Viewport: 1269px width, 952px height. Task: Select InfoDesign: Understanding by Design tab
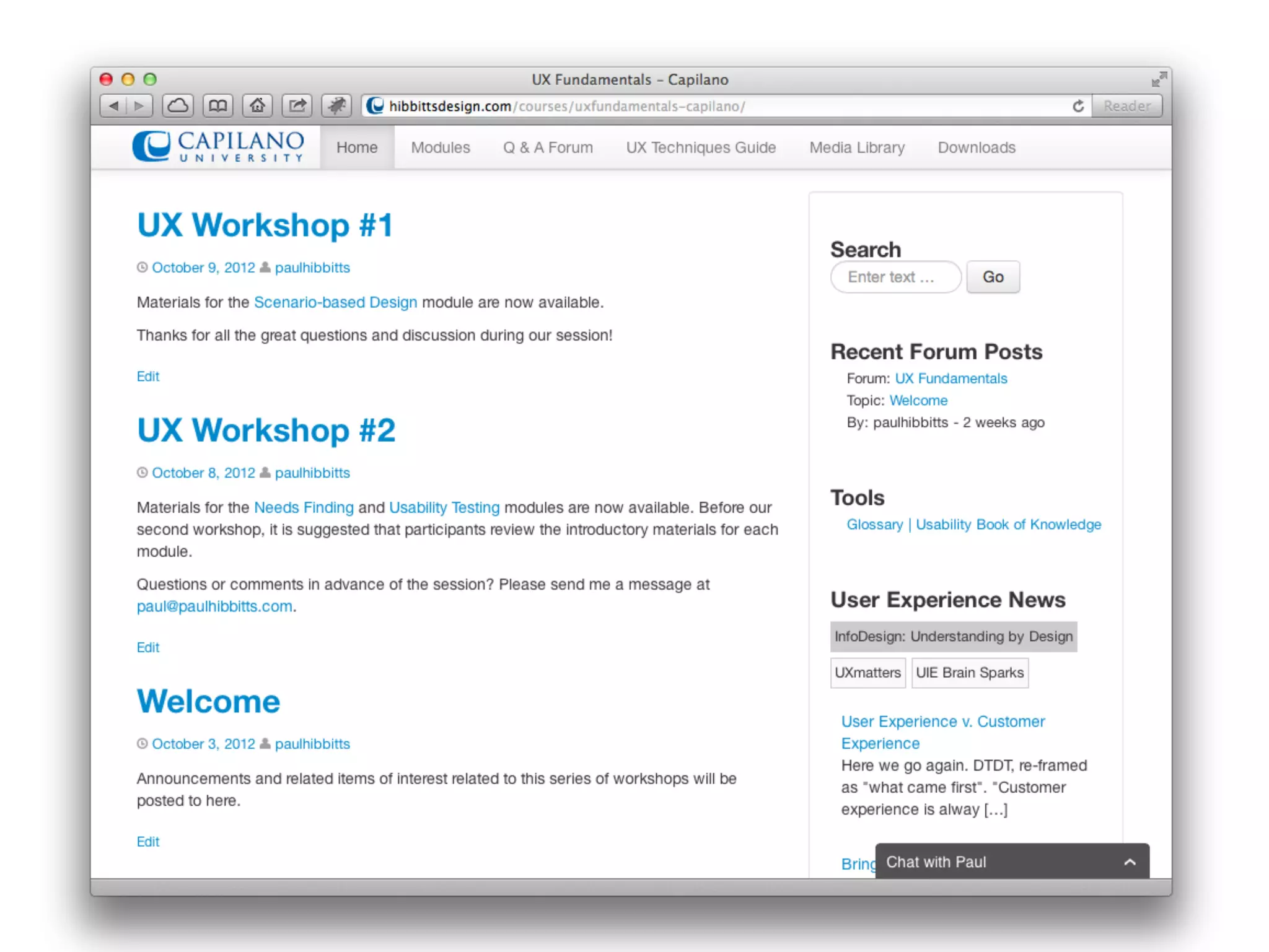click(x=953, y=637)
